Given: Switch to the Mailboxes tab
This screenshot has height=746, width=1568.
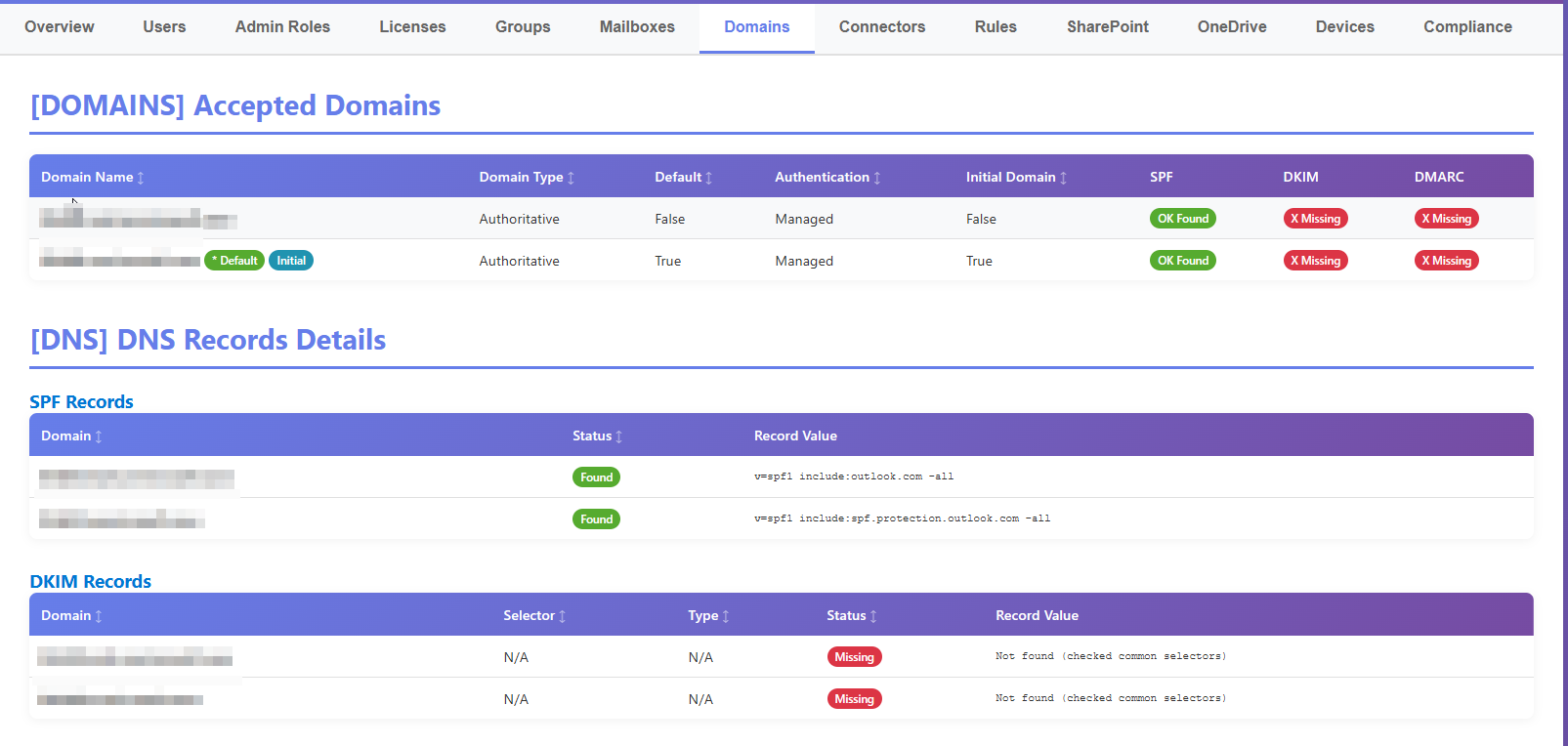Looking at the screenshot, I should (x=637, y=27).
